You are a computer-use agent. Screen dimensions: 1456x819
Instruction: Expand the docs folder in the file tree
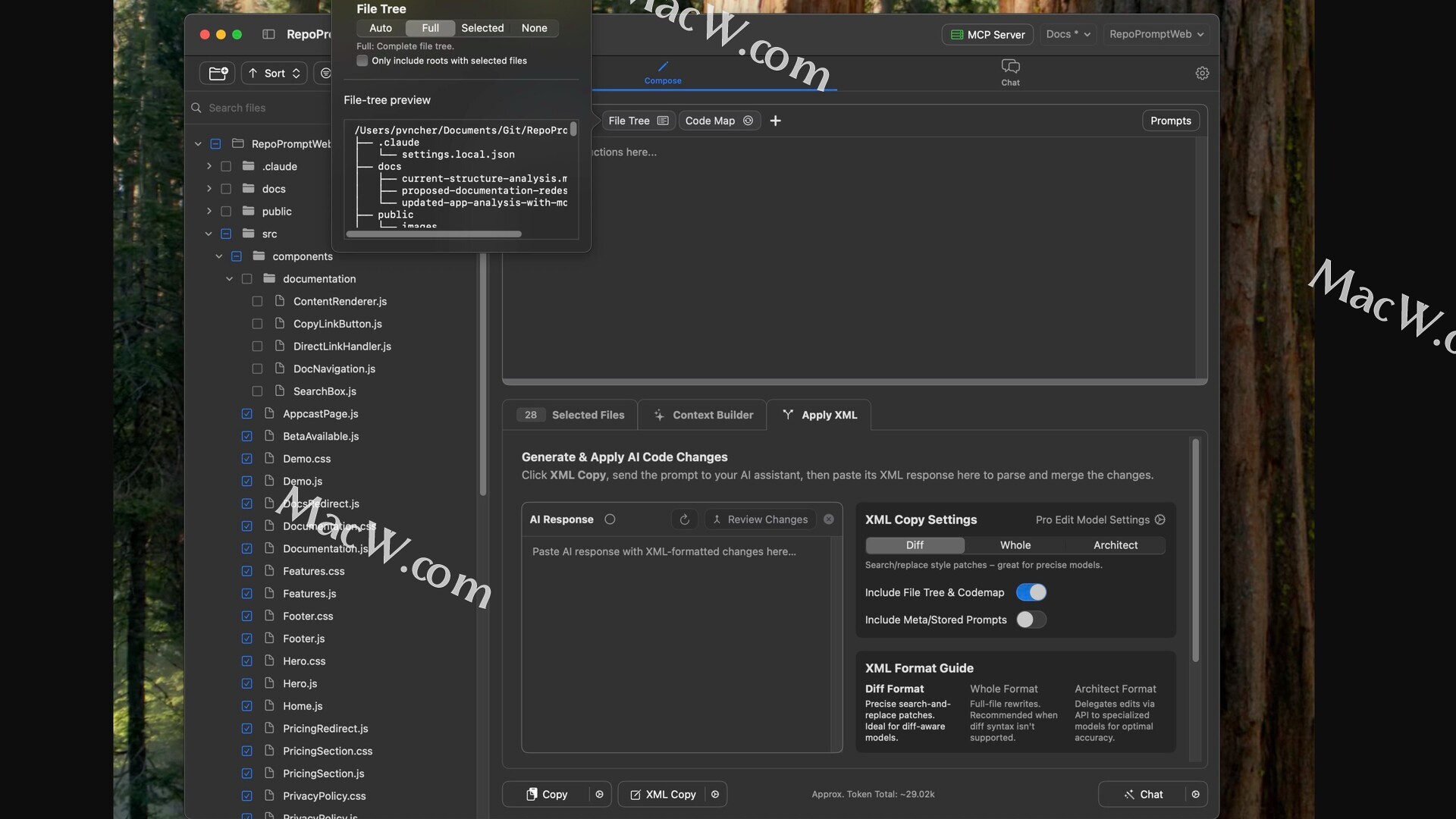(x=209, y=189)
